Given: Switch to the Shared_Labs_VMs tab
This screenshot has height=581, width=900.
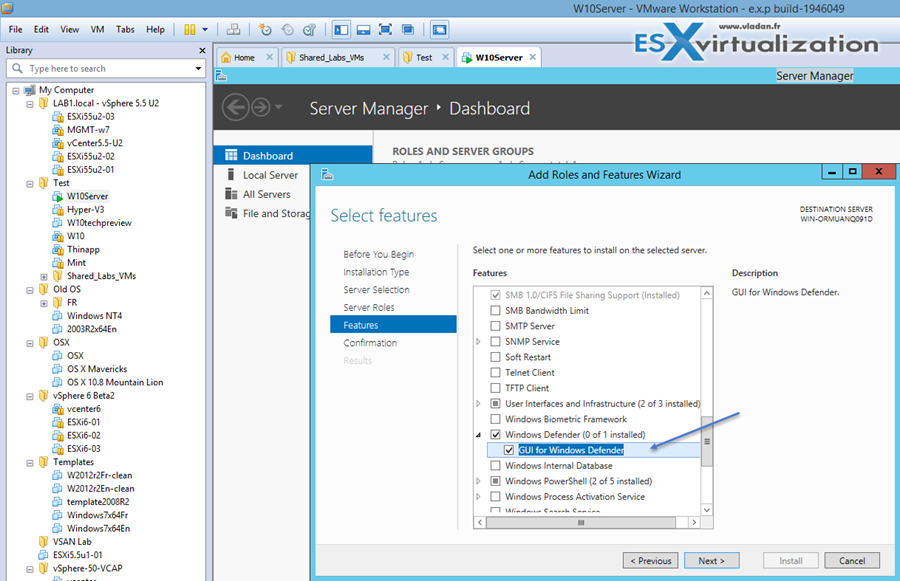Looking at the screenshot, I should (x=331, y=57).
